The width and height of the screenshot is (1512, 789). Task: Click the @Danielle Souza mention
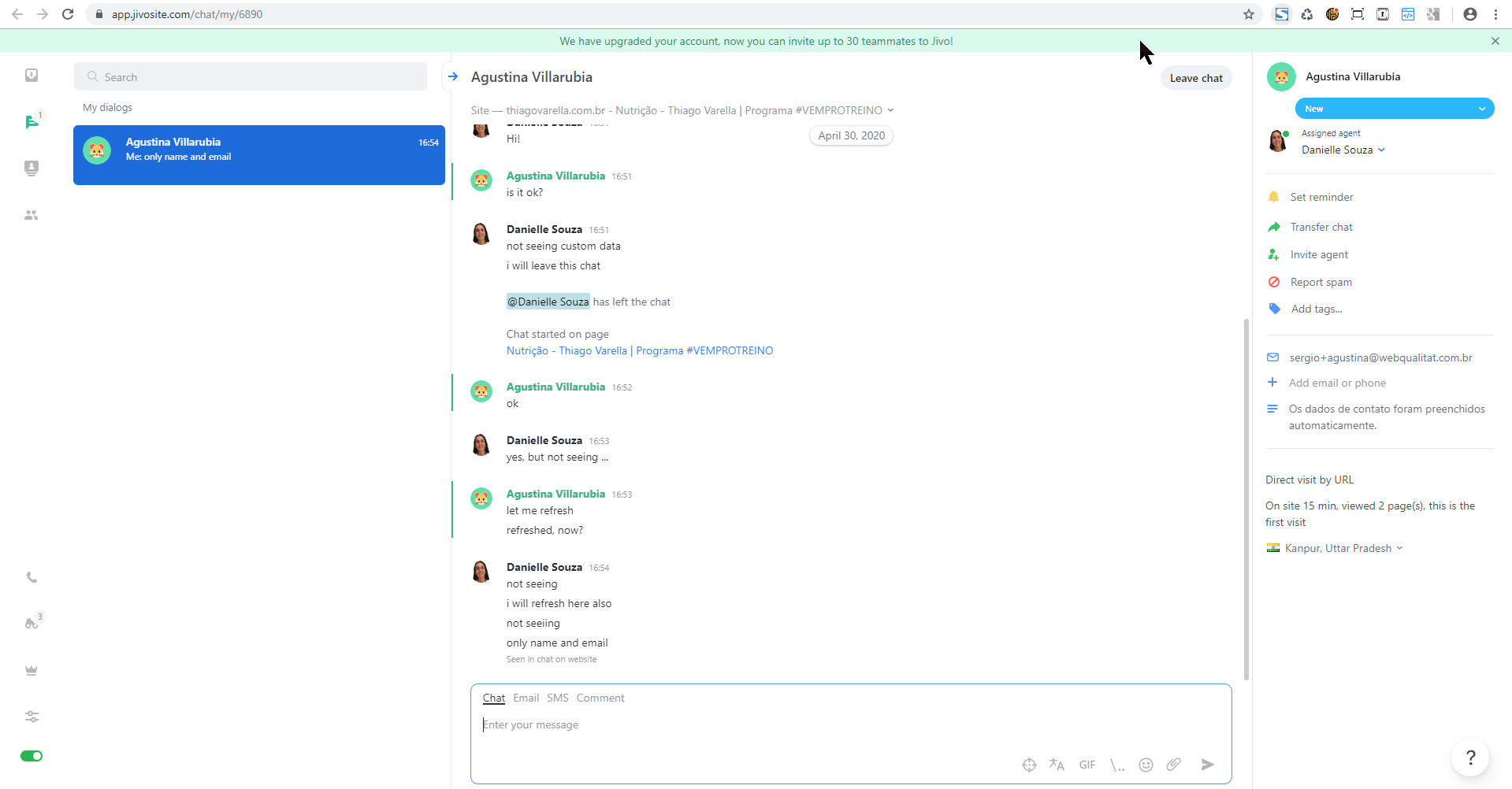point(548,302)
